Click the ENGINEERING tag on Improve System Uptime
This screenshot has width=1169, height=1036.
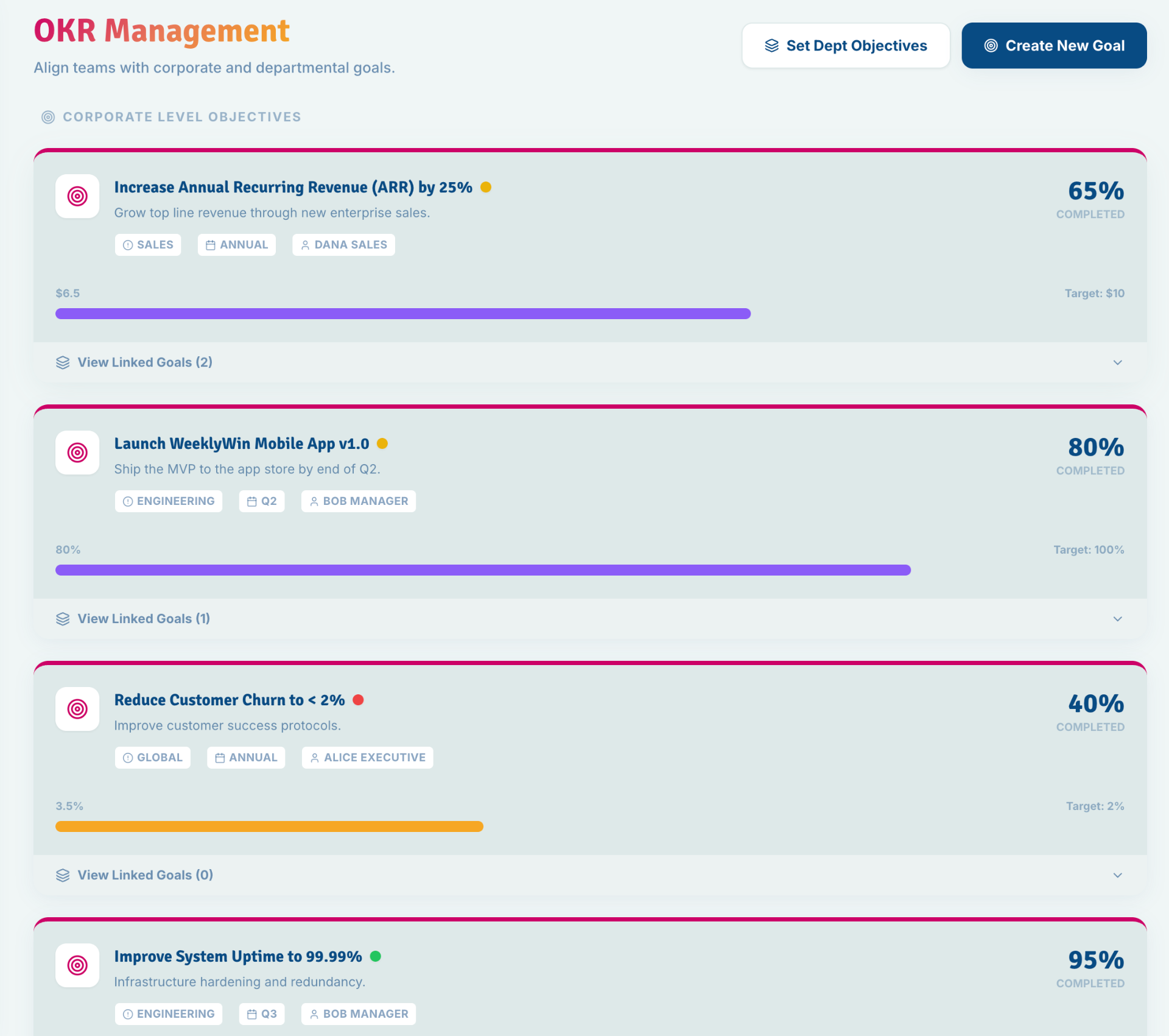(x=169, y=1014)
